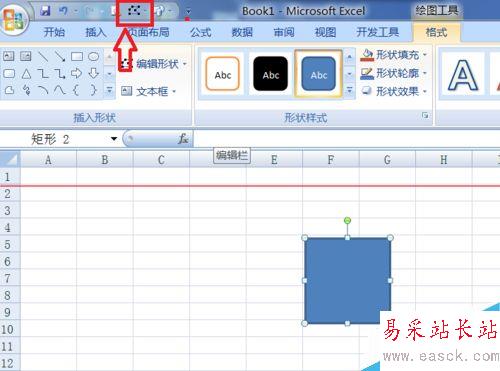The height and width of the screenshot is (371, 500).
Task: Open 形状轮廓 shape outline menu
Action: click(393, 73)
